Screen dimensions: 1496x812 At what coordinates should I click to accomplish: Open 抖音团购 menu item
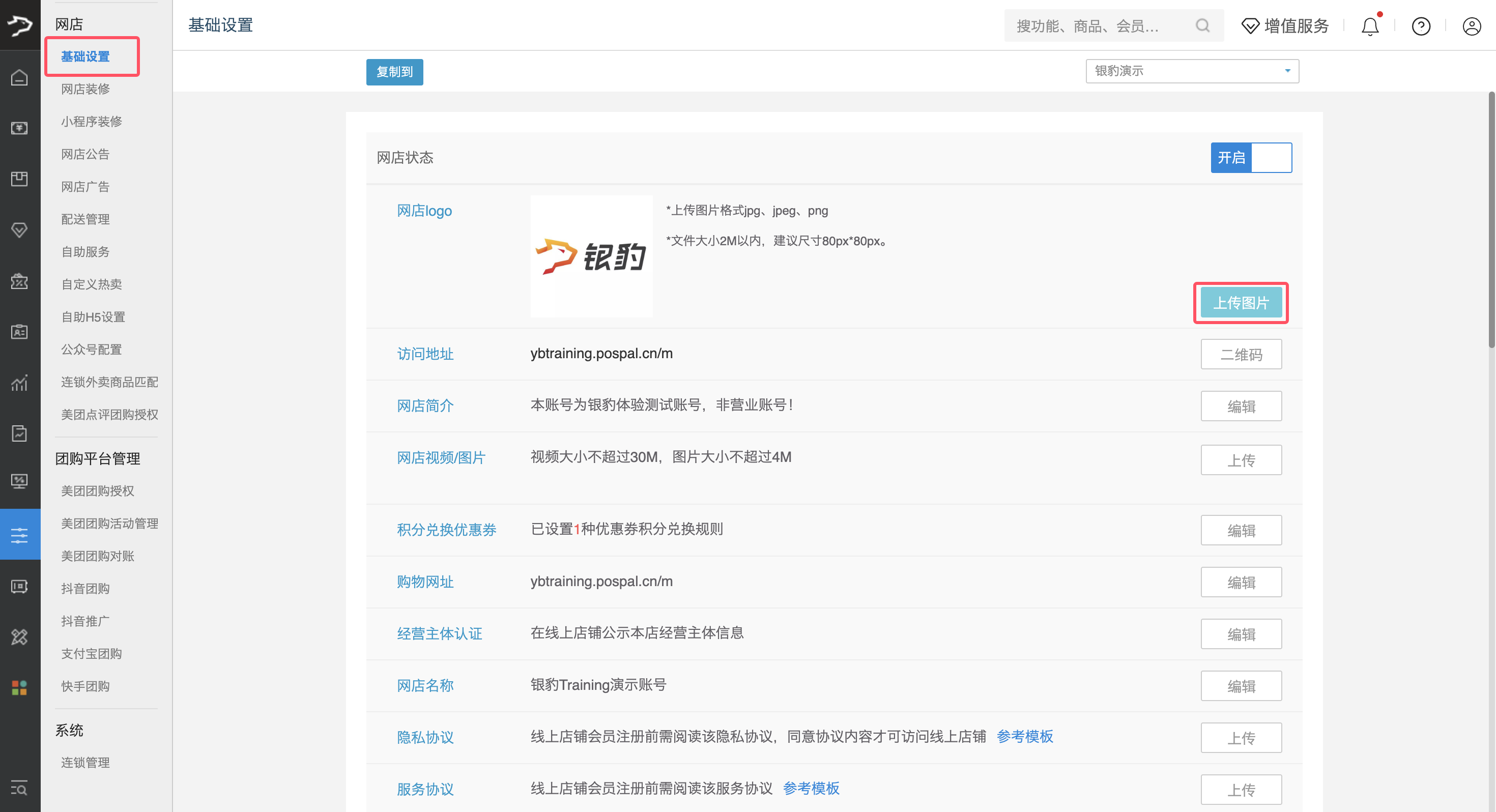click(85, 588)
